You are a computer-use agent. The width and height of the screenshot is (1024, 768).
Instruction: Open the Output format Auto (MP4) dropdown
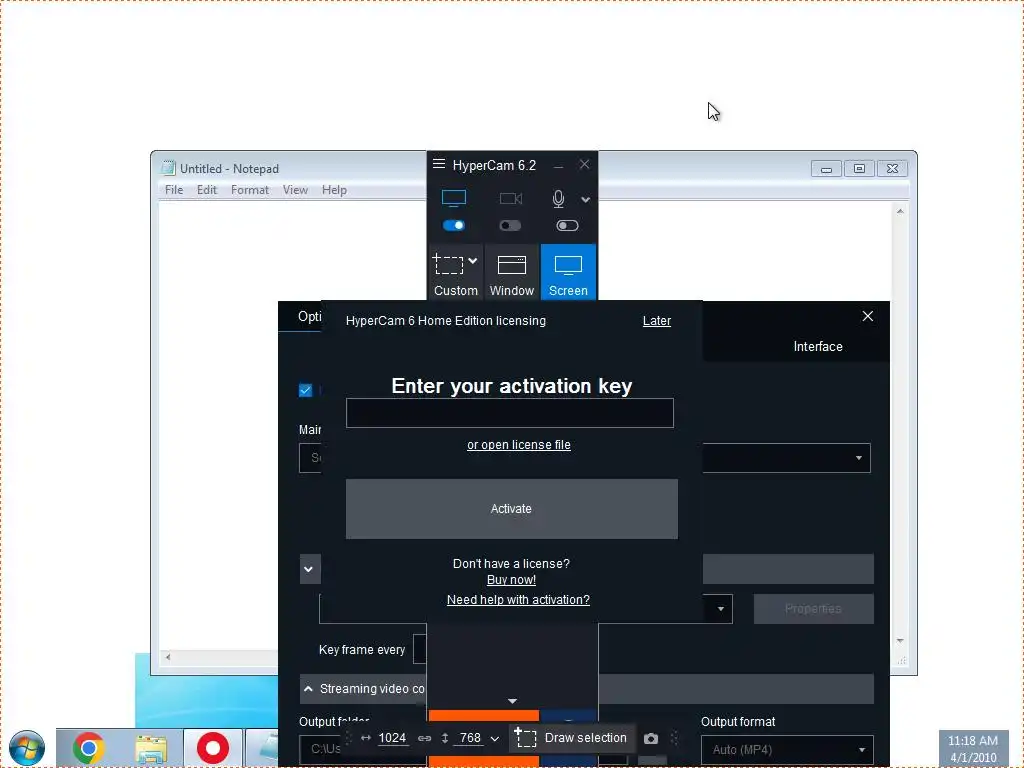point(787,750)
